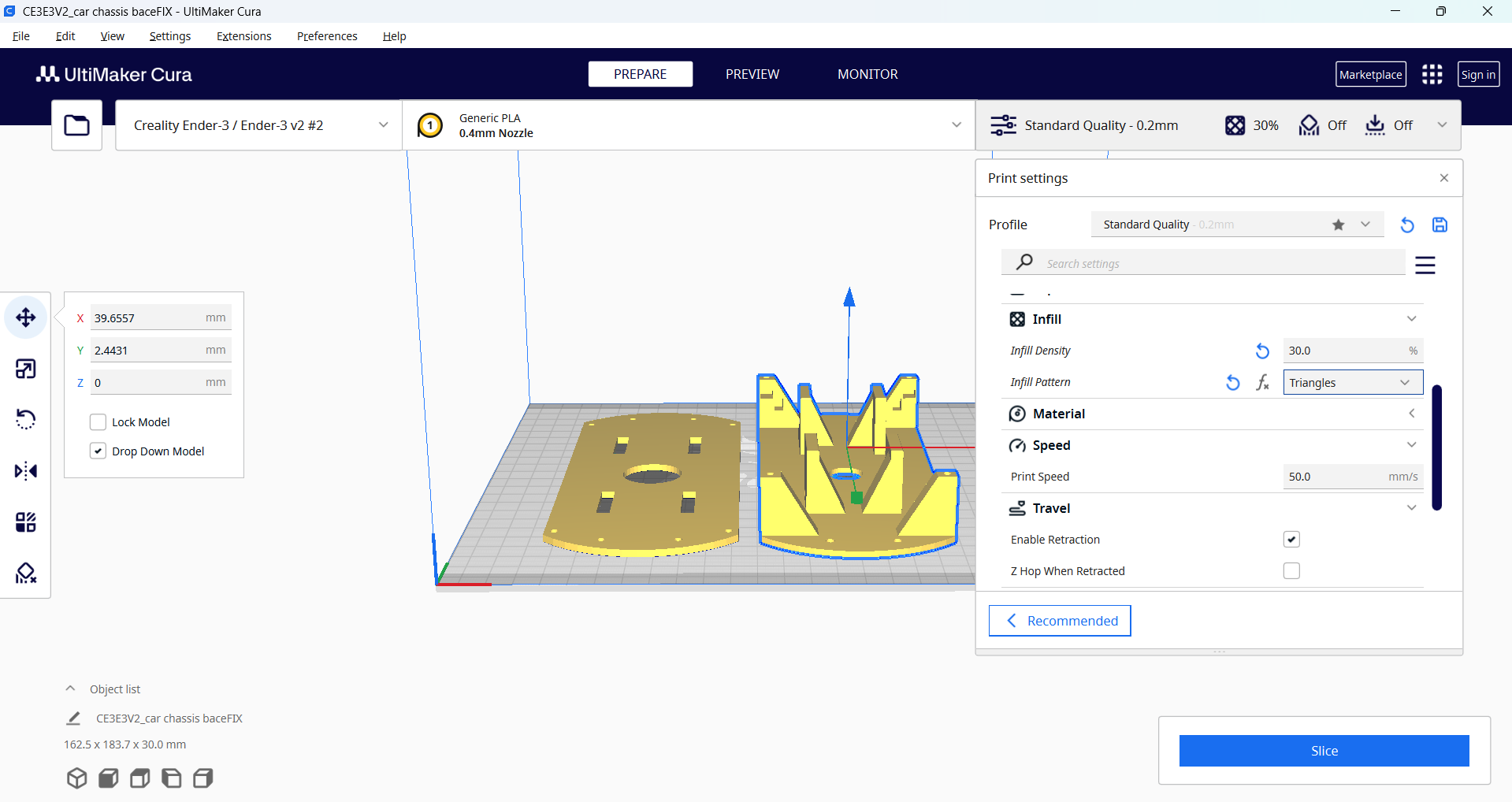Select the Support Blocker tool
The width and height of the screenshot is (1512, 802).
[26, 574]
